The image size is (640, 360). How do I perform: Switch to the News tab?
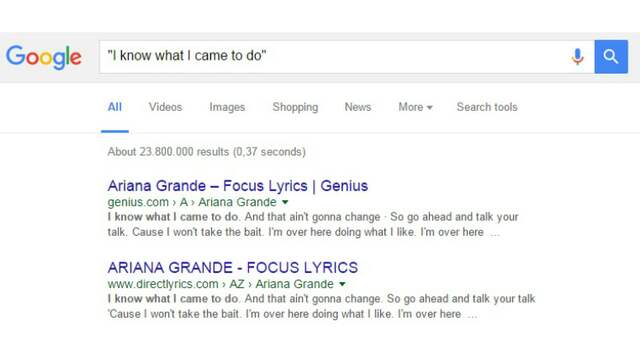coord(358,107)
